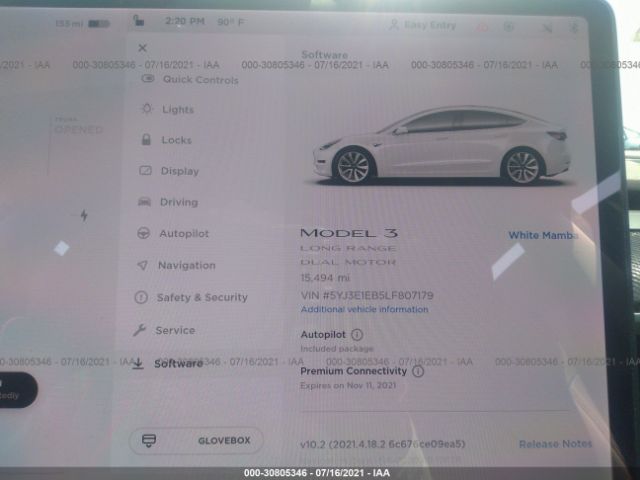Screen dimensions: 640x480
Task: Close the settings panel with X
Action: (142, 48)
